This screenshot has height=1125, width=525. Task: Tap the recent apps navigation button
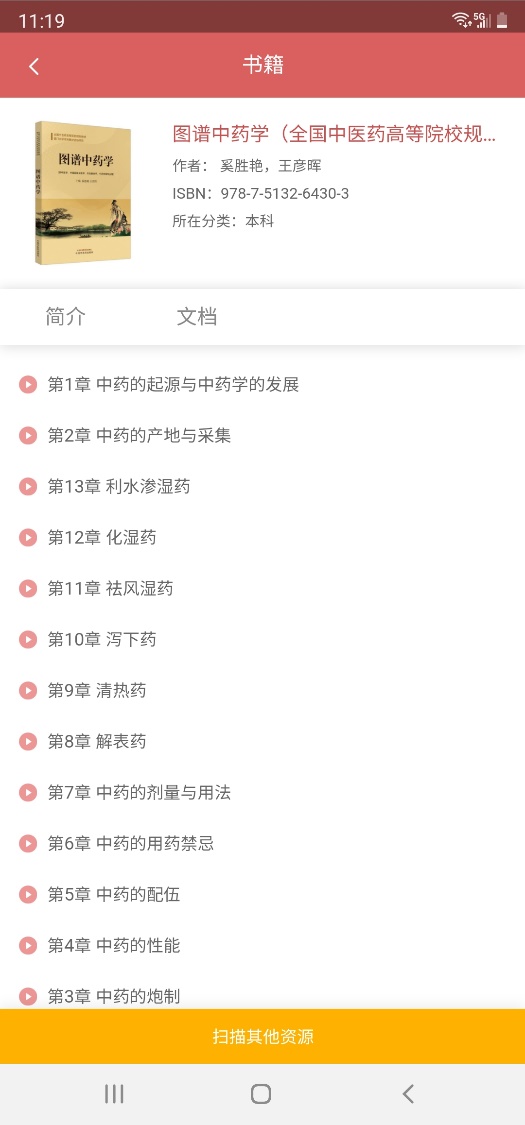tap(114, 1093)
